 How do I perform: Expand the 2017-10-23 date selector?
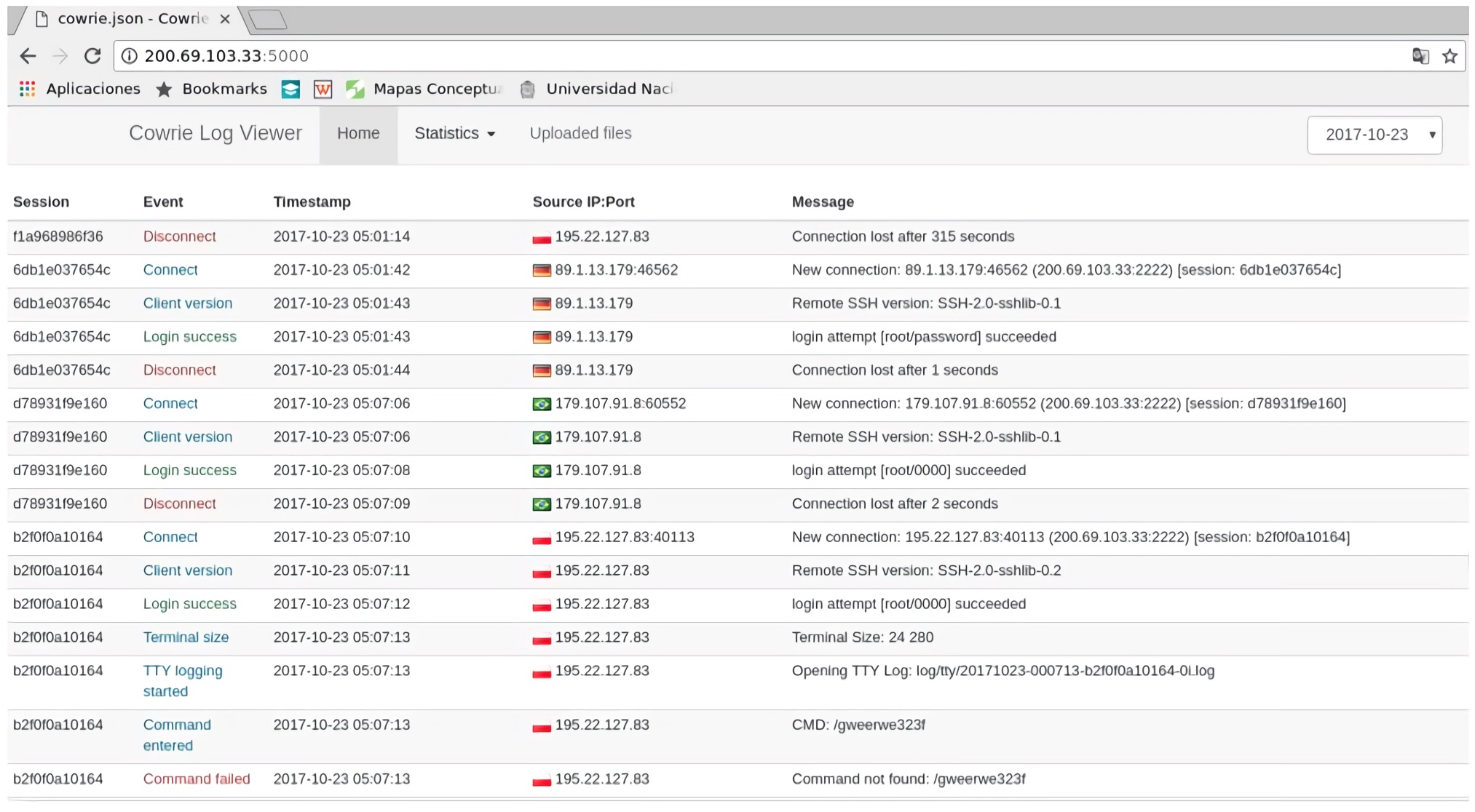click(1374, 135)
